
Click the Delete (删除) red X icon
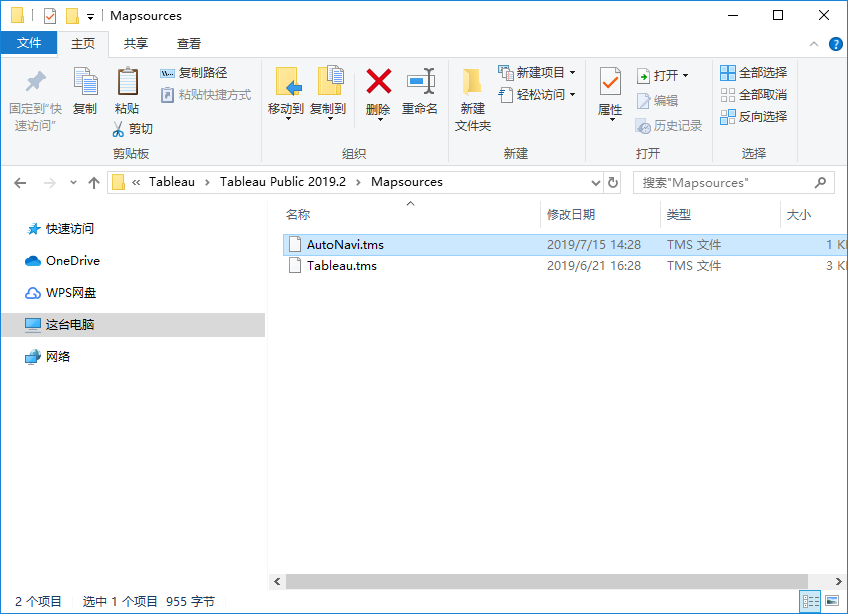pos(378,82)
